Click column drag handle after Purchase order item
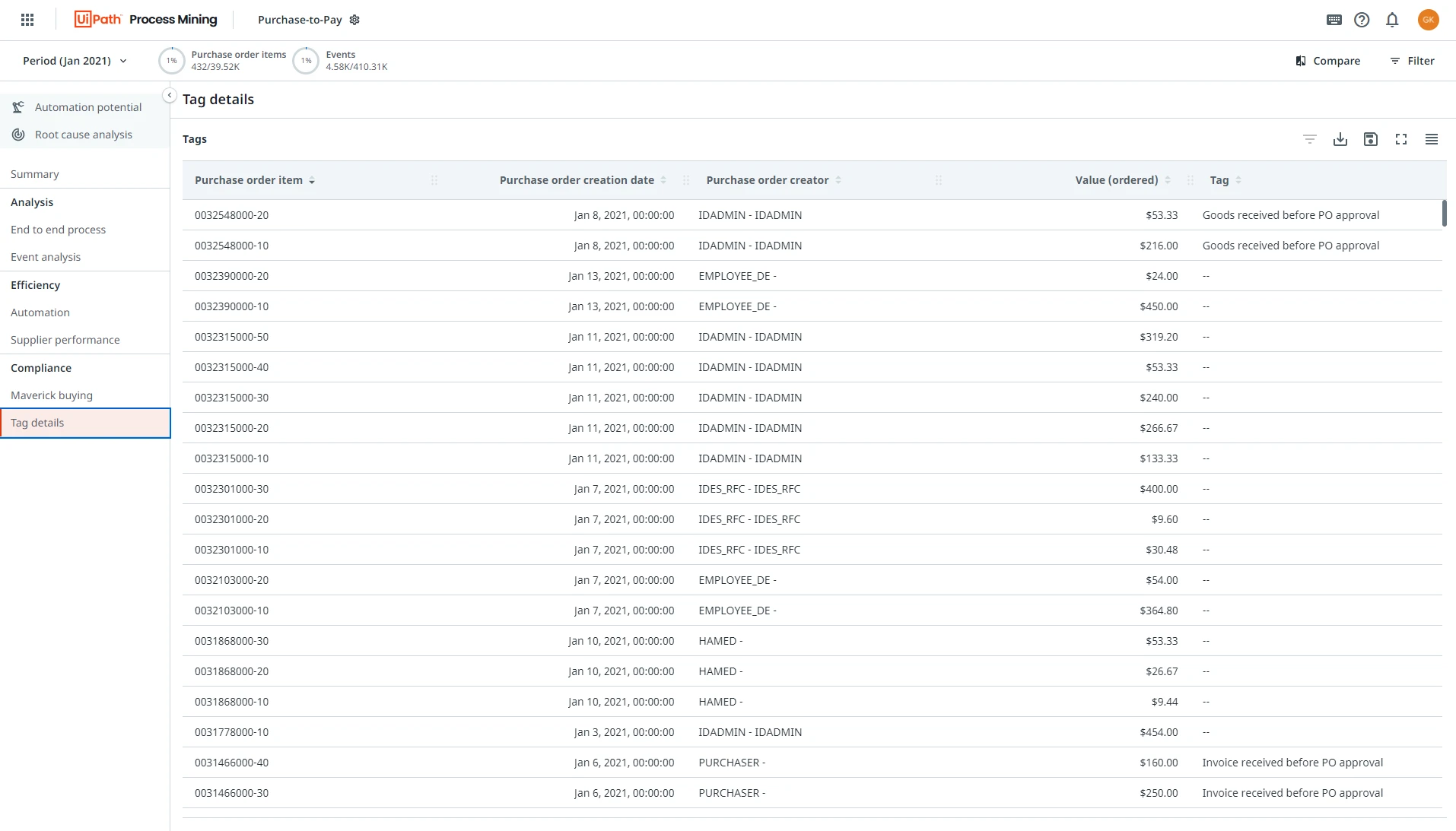 point(434,180)
